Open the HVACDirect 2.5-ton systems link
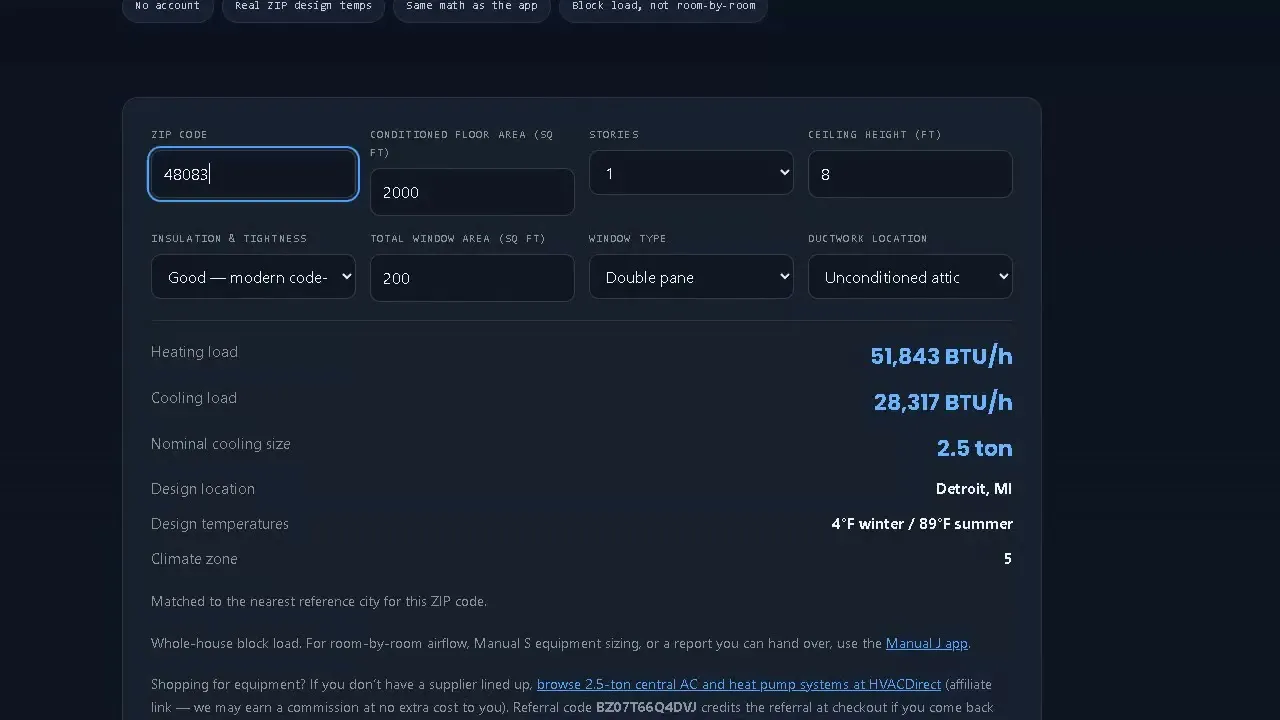The width and height of the screenshot is (1280, 720). click(739, 684)
